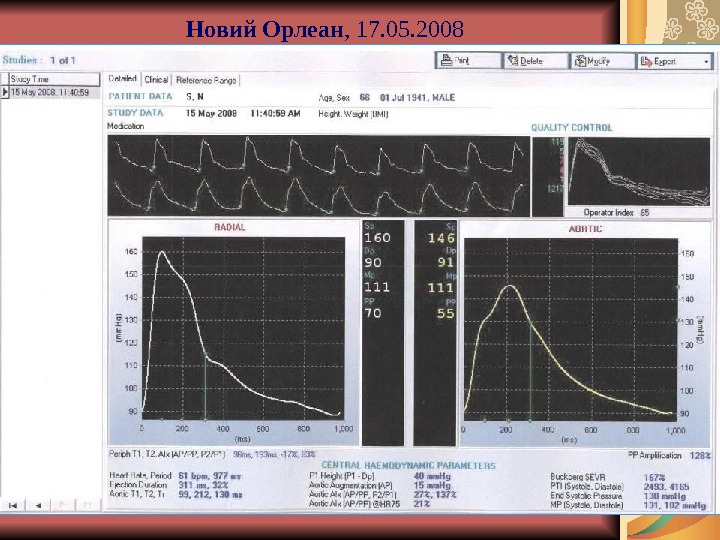Click the Aortic waveform chart

(570, 329)
